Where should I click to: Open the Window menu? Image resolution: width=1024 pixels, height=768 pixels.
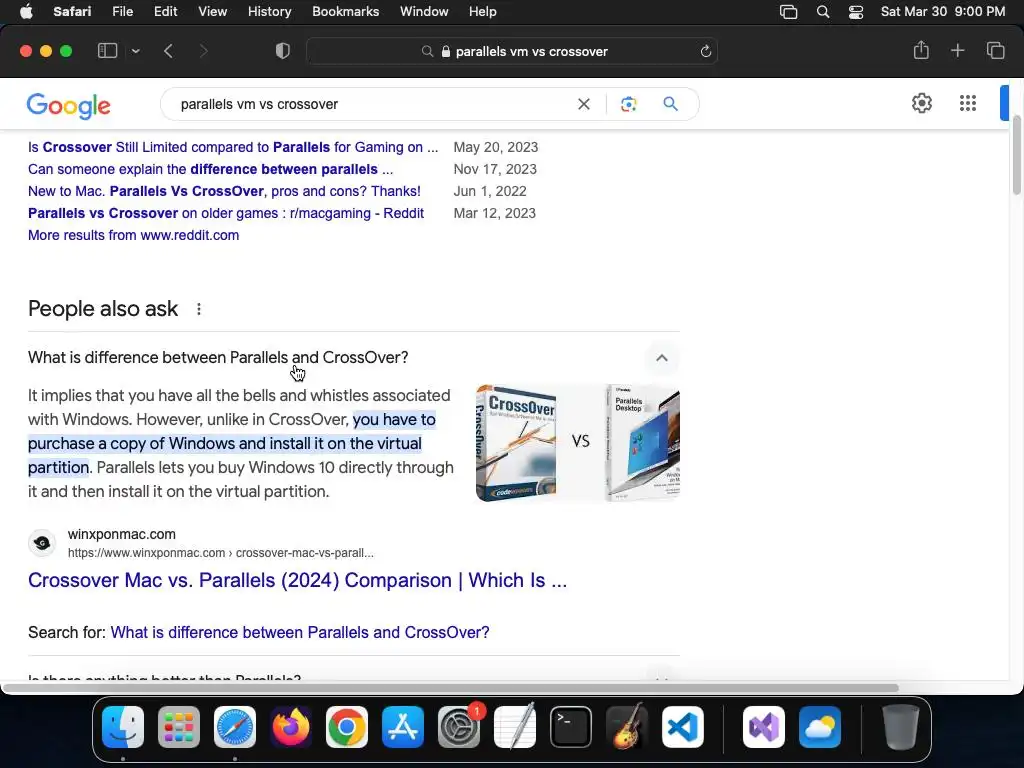(424, 12)
